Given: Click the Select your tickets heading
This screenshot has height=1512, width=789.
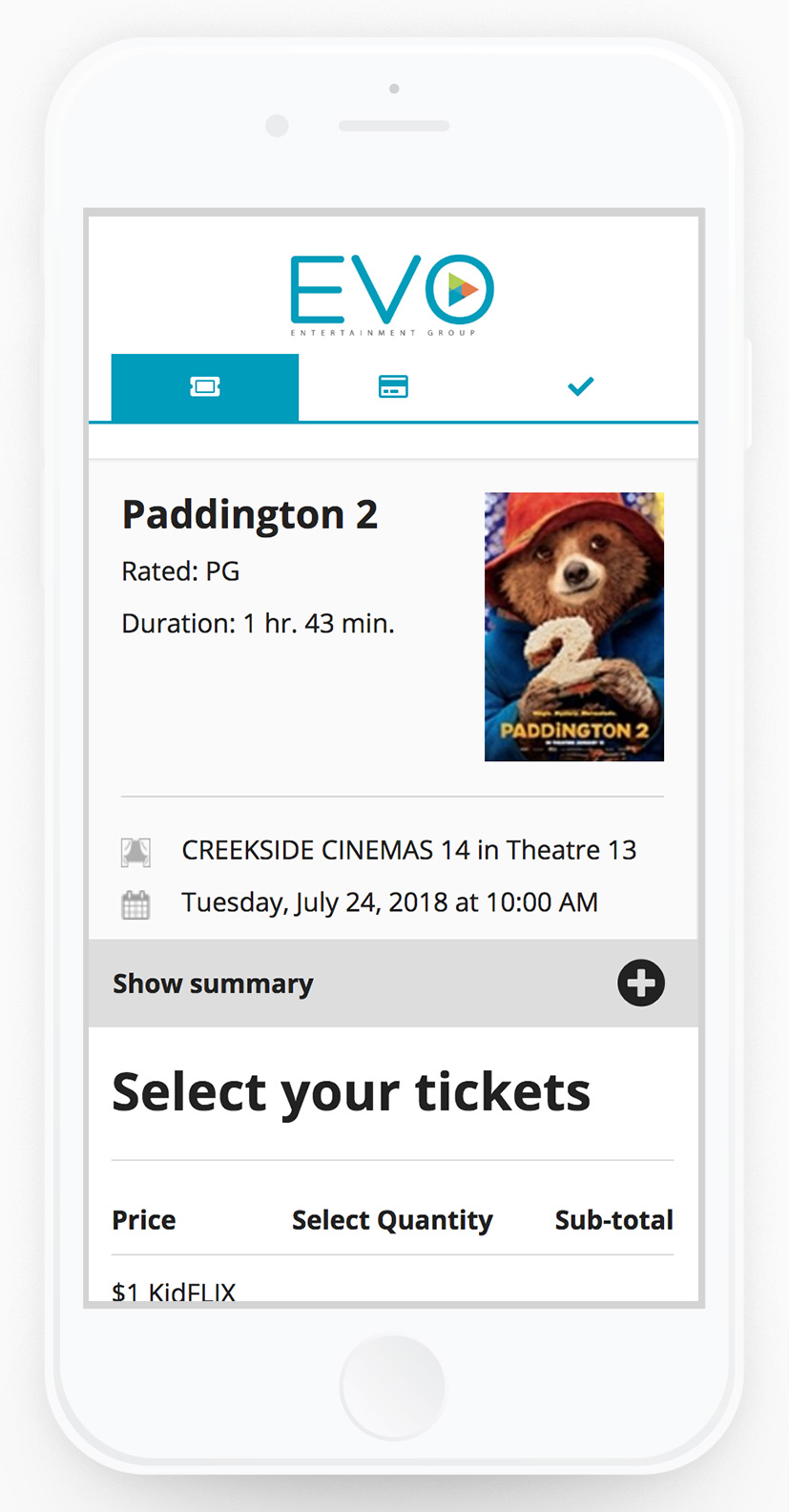Looking at the screenshot, I should pos(351,1091).
